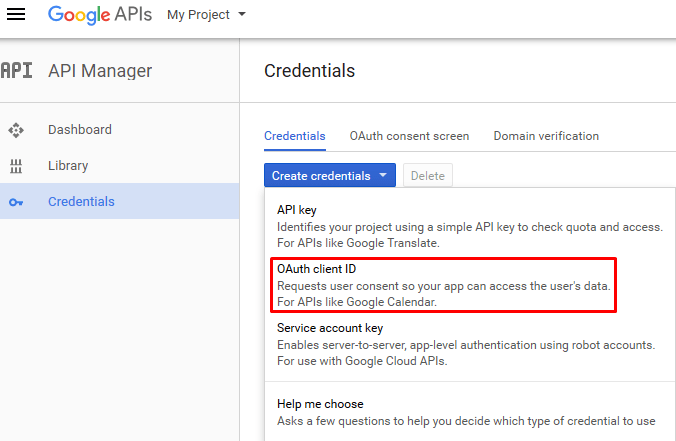Click the Dashboard sidebar icon
This screenshot has width=676, height=441.
click(x=16, y=130)
